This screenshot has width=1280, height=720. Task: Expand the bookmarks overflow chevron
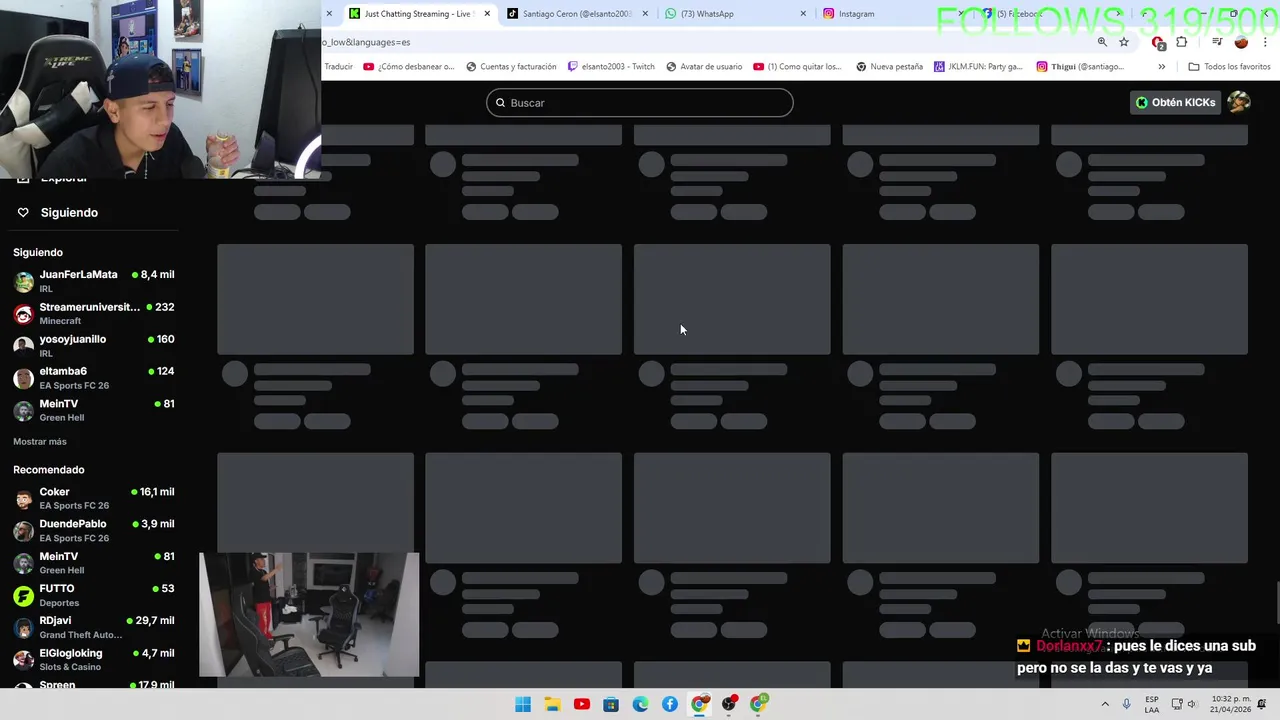point(1161,67)
